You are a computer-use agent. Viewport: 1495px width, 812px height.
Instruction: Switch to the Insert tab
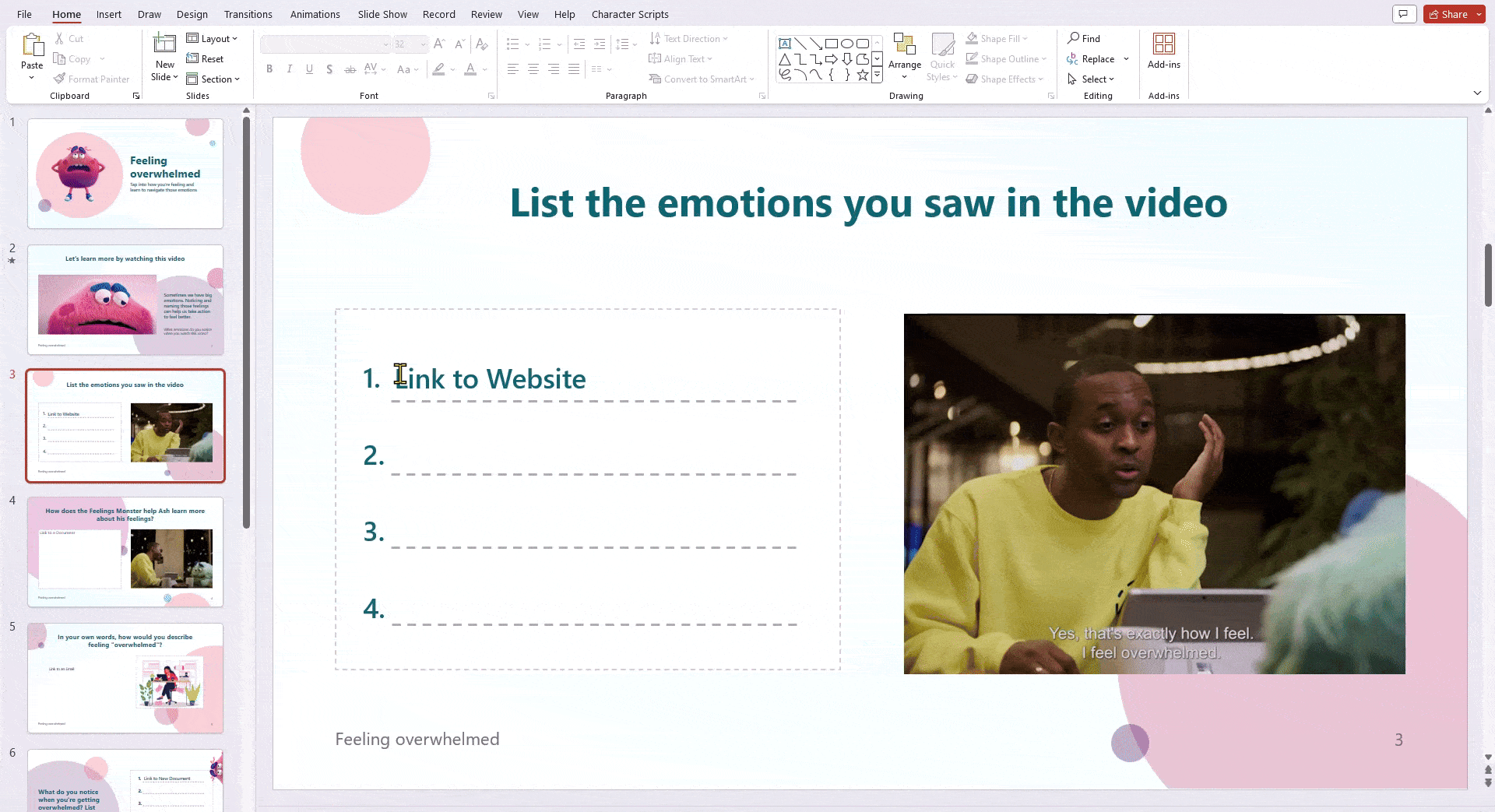(x=108, y=14)
